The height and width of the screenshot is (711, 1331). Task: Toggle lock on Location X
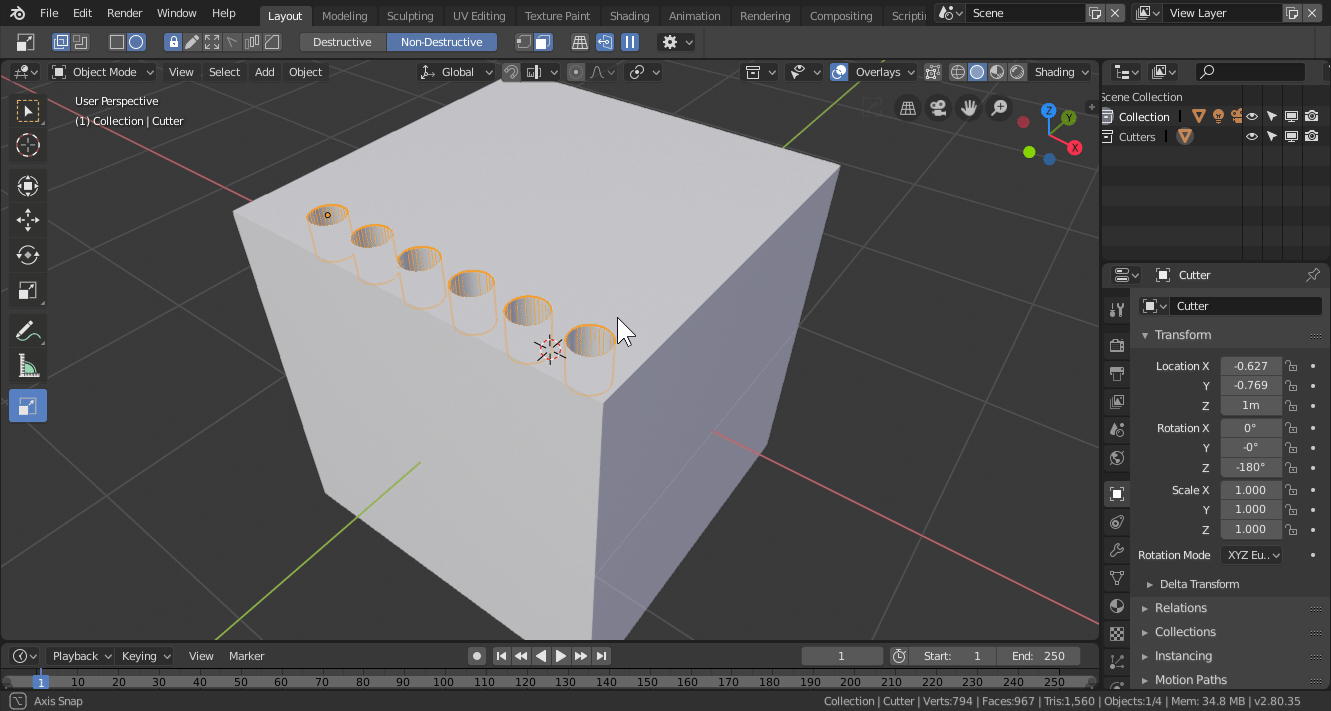(1292, 366)
